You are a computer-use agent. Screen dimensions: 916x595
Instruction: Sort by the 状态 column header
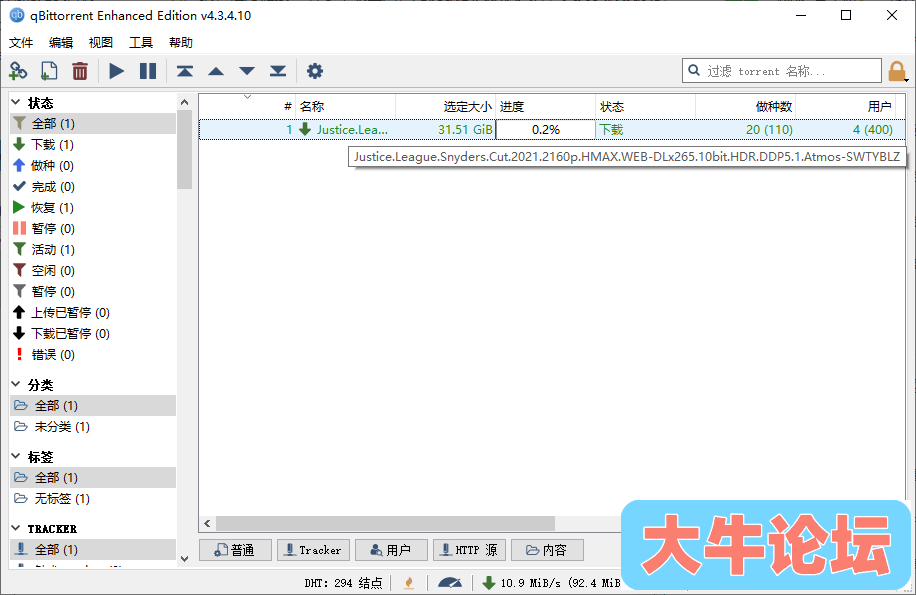[646, 106]
